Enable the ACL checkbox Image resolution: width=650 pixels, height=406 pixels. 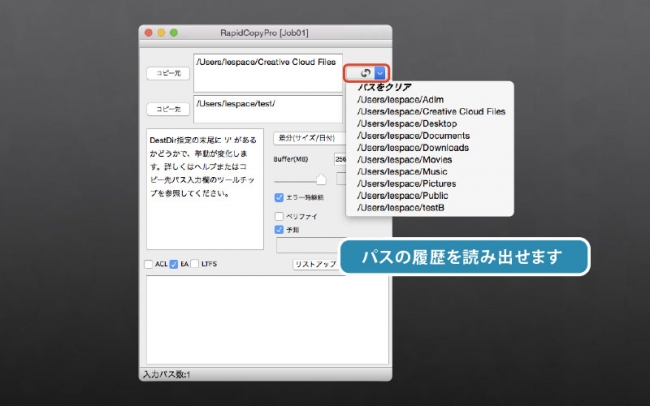click(148, 264)
